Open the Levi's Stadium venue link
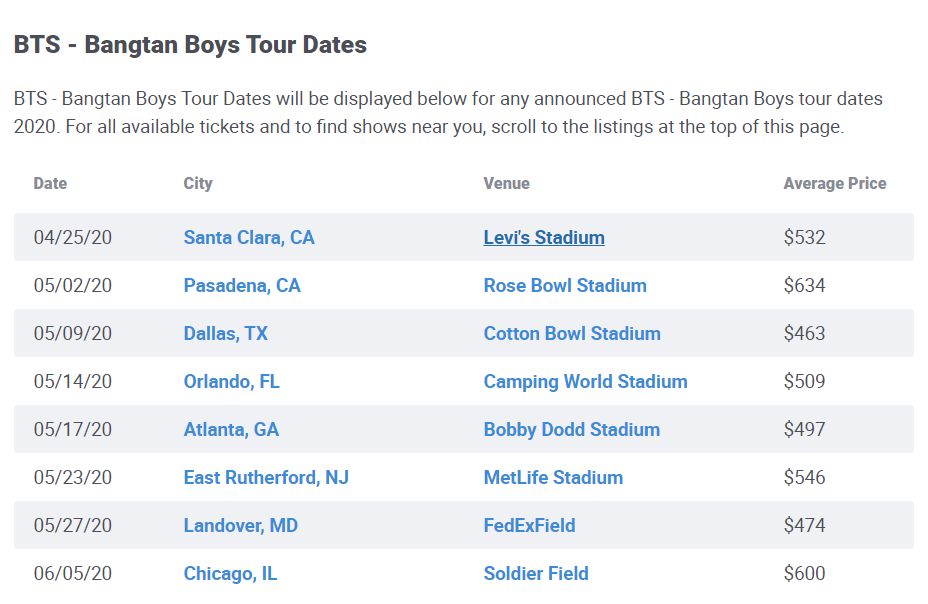Viewport: 928px width, 604px height. tap(543, 238)
